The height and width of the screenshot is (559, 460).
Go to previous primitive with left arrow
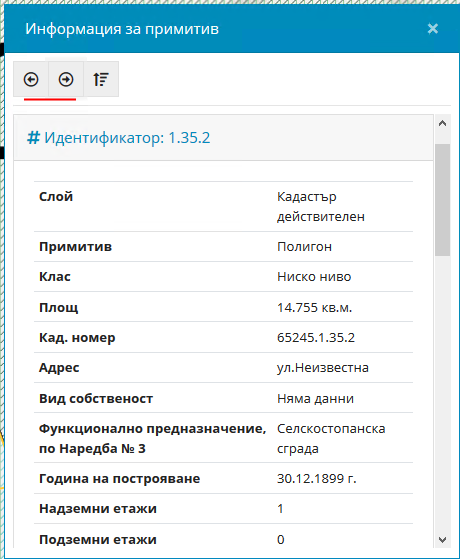point(31,79)
